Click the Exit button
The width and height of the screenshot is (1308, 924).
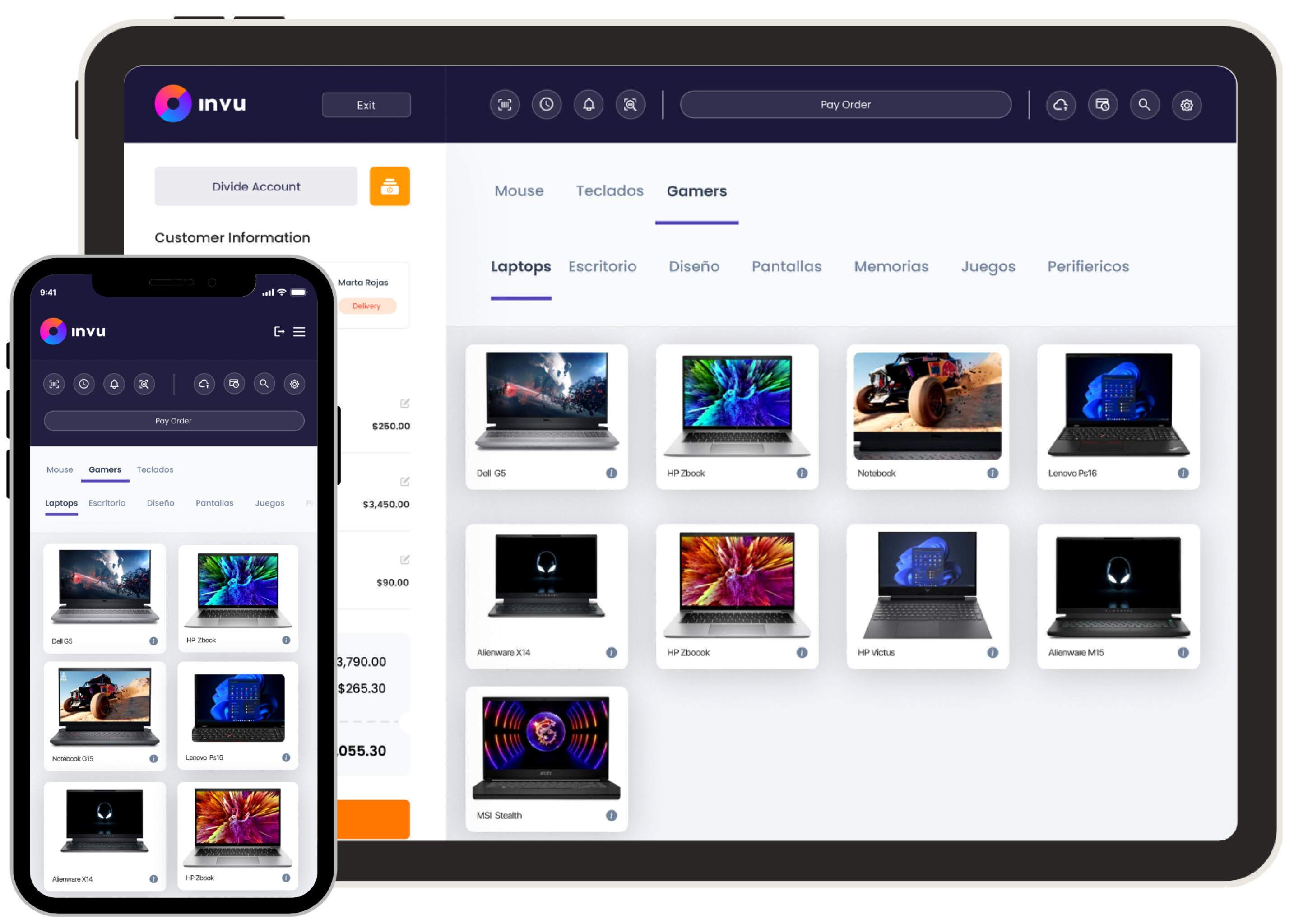tap(366, 105)
